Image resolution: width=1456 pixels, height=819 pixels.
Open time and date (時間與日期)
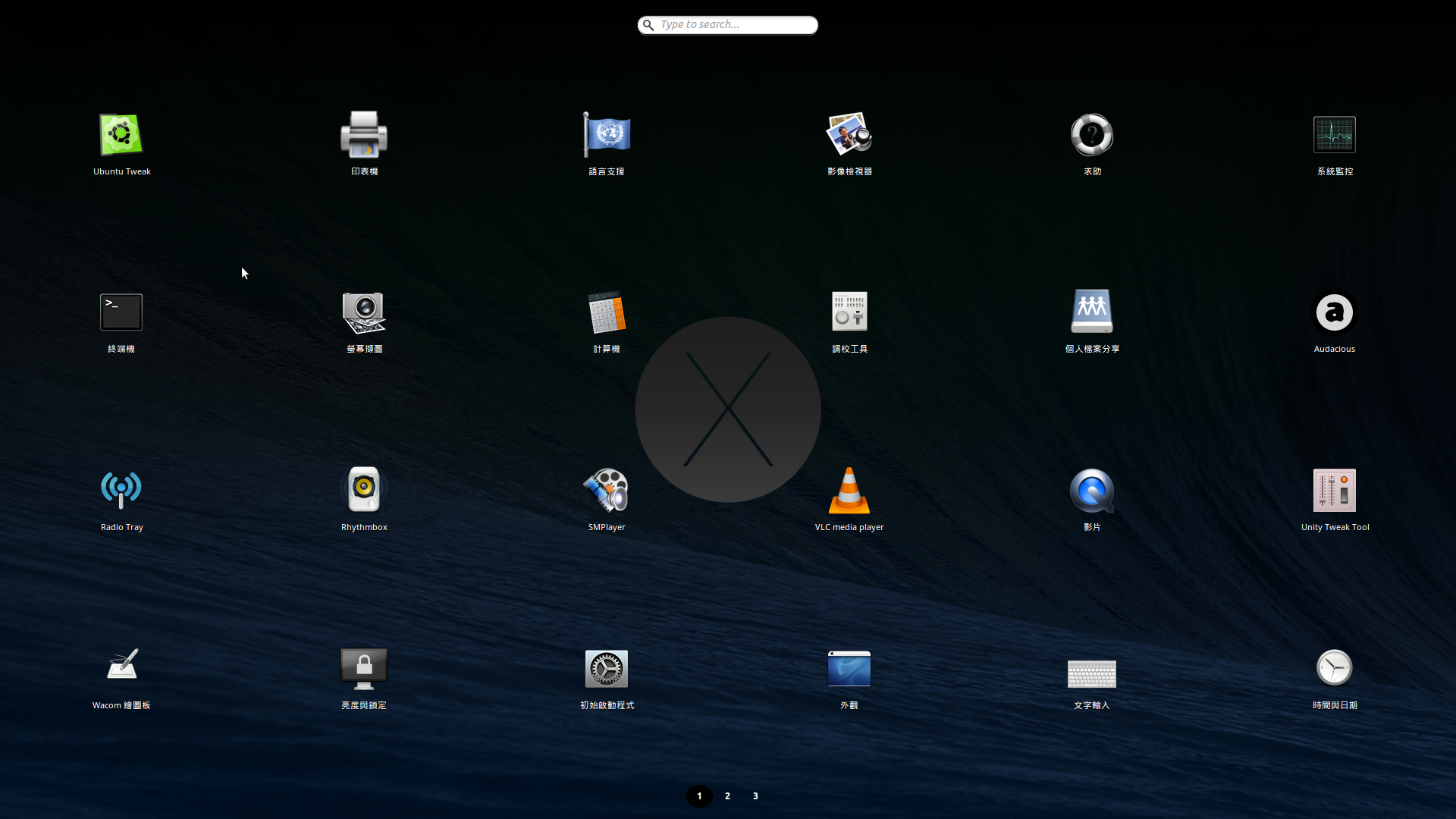(x=1335, y=667)
